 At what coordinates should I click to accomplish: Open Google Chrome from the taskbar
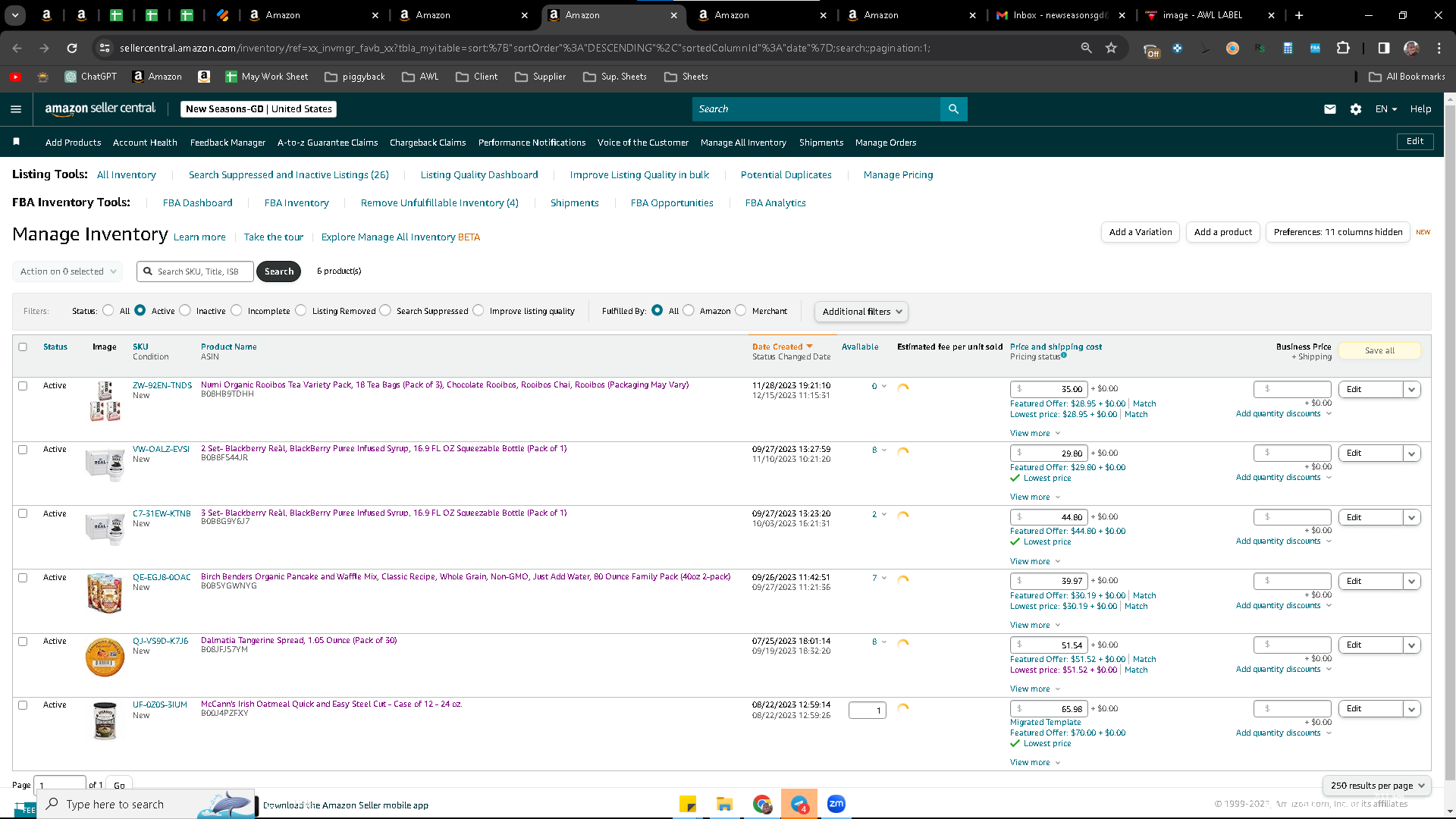click(762, 804)
